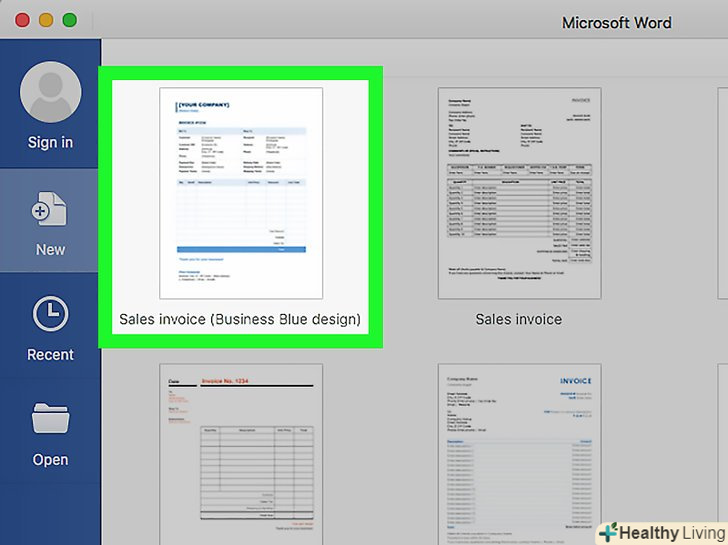
Task: Close the Microsoft Word window
Action: [x=22, y=20]
